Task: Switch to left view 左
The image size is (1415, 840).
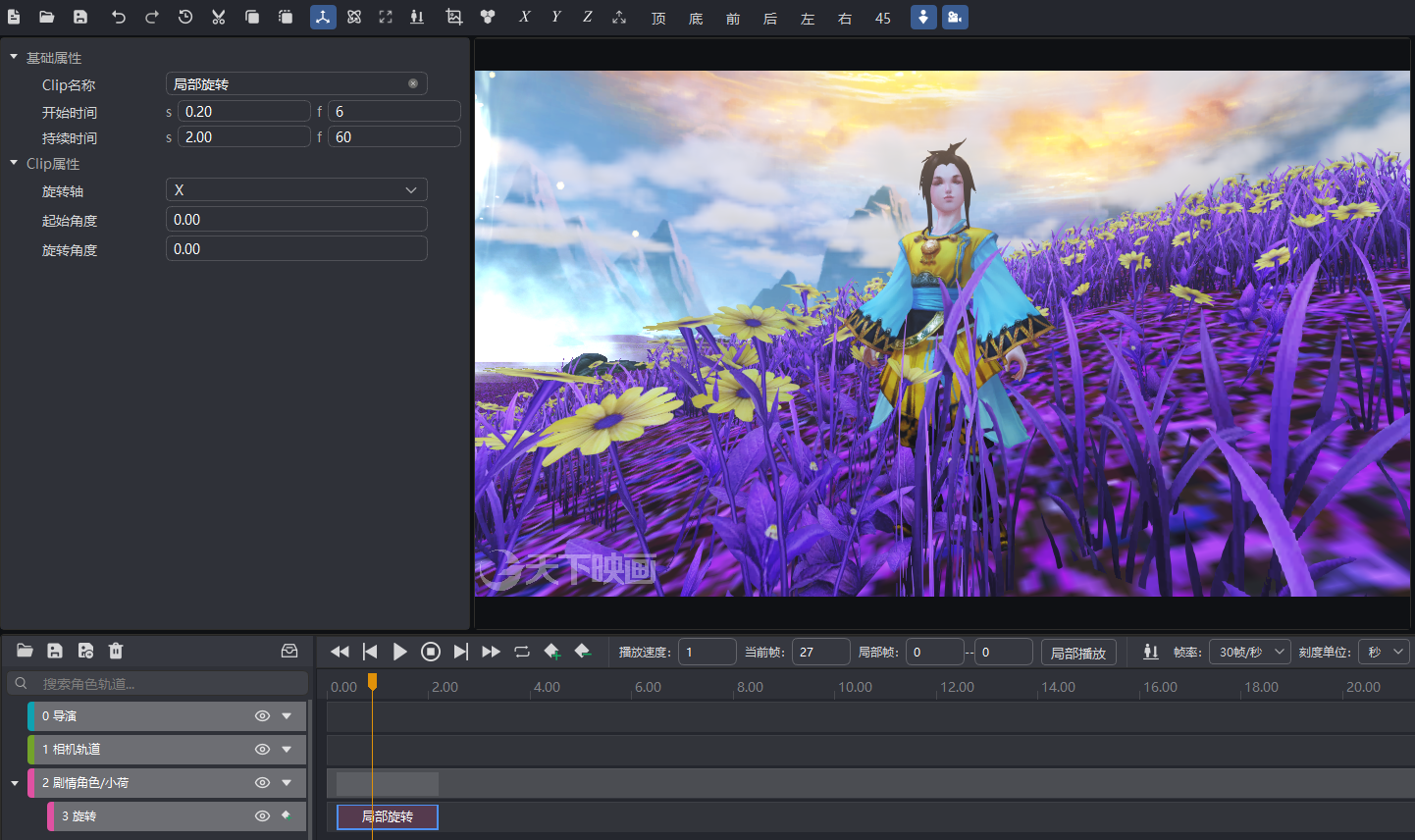Action: click(x=808, y=18)
